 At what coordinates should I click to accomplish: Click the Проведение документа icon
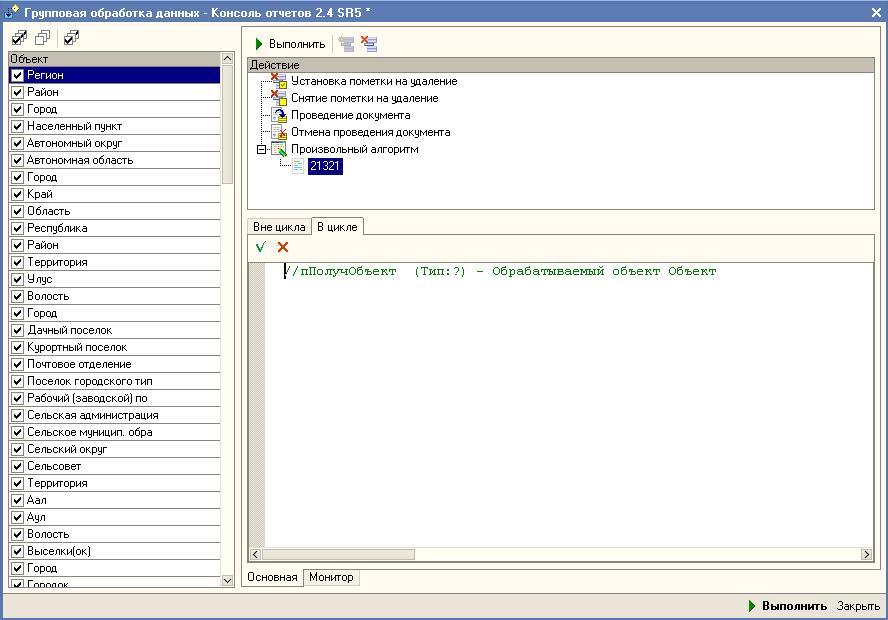tap(279, 115)
